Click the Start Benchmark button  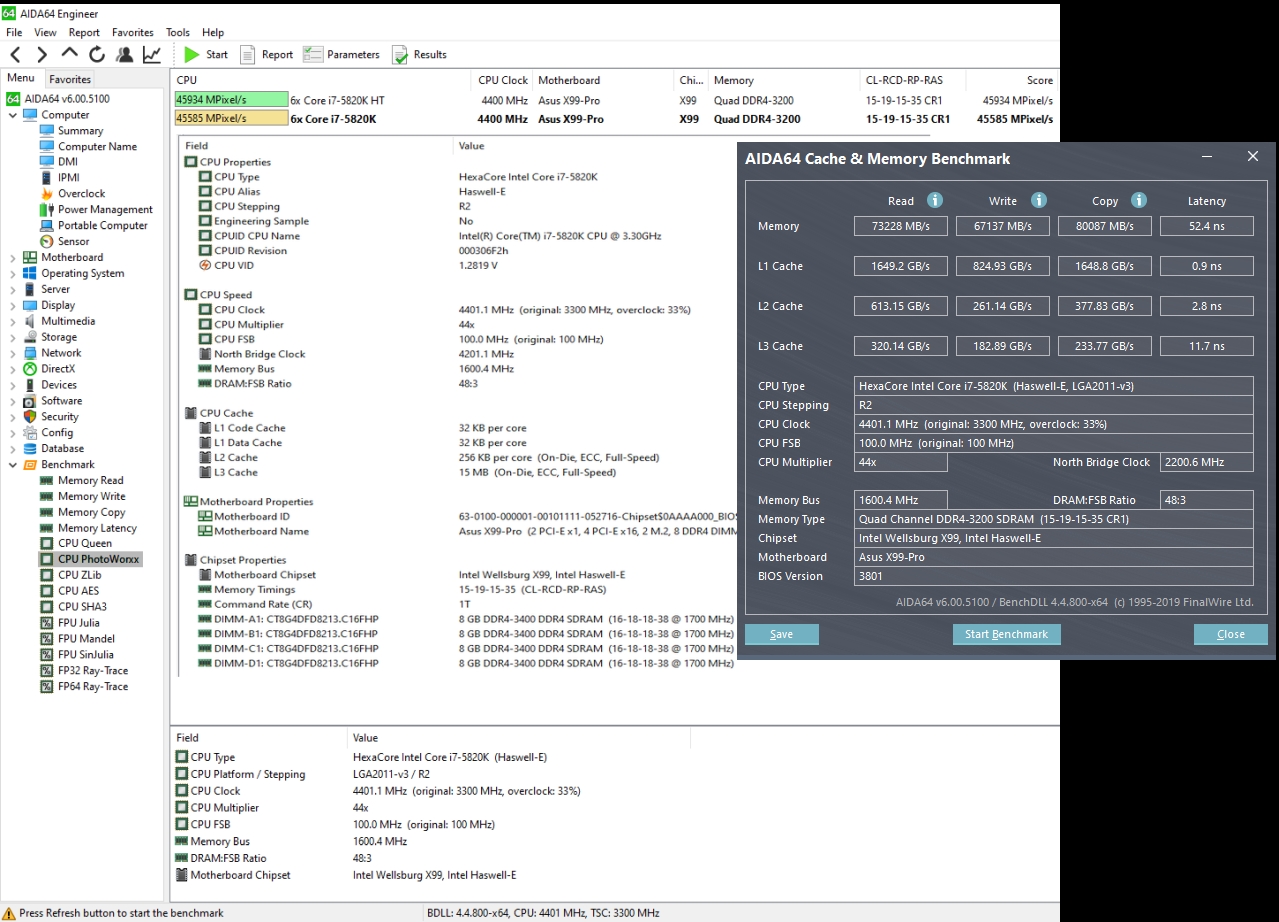[x=1006, y=634]
